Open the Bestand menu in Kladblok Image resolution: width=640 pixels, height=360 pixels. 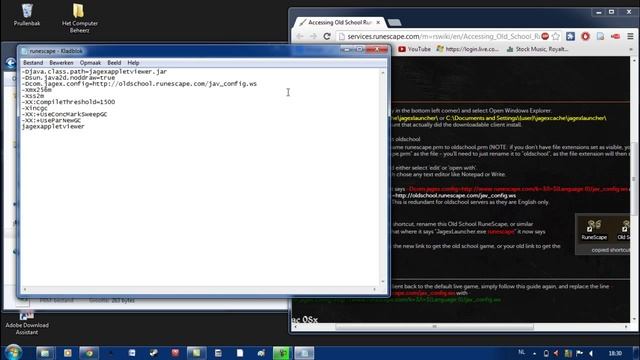(33, 63)
